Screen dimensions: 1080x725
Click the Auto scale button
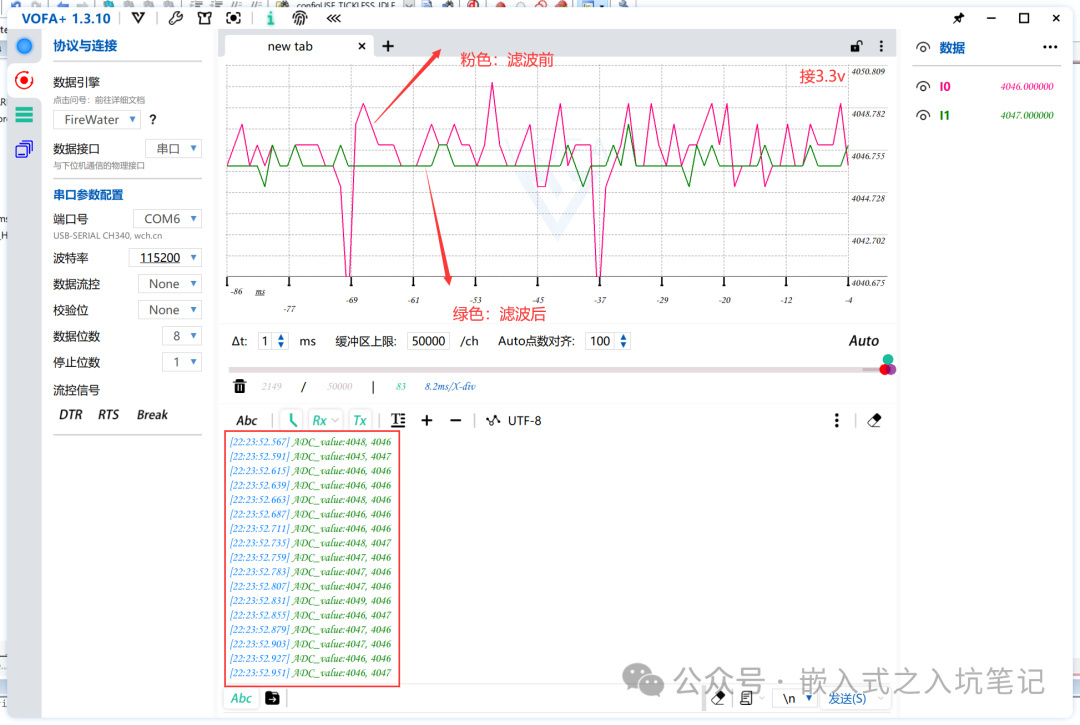863,341
